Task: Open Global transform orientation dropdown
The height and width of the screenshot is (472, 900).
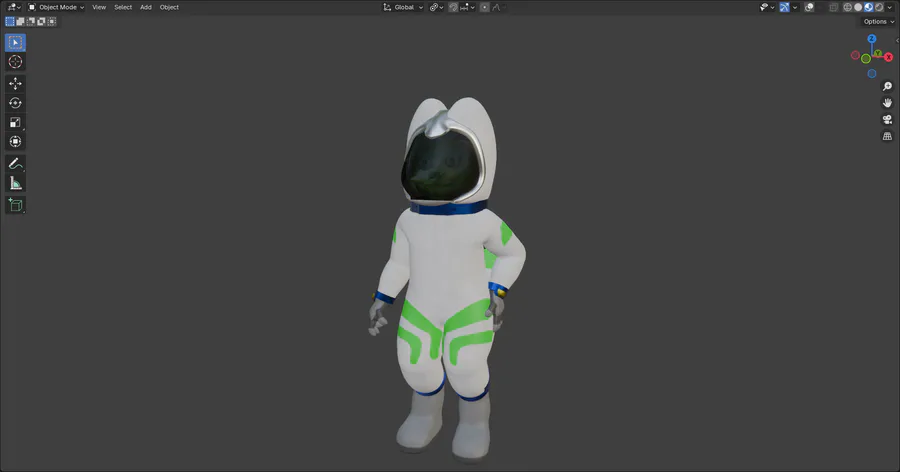Action: [403, 7]
